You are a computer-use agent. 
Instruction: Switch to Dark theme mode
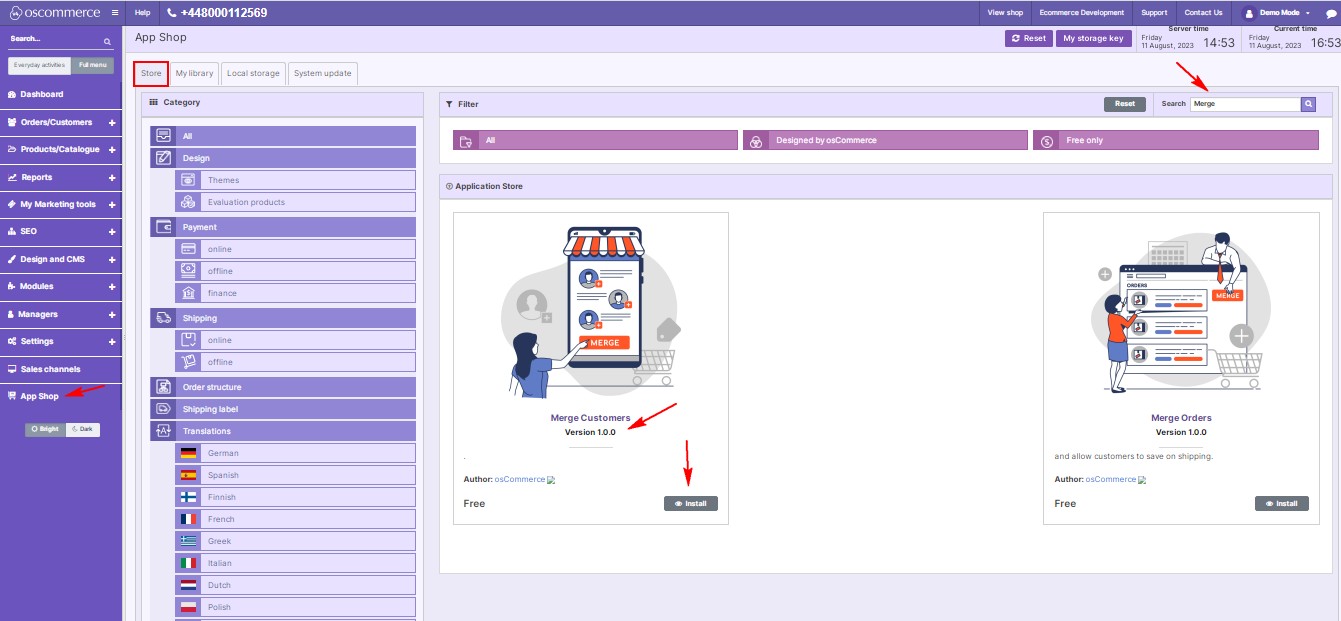(x=82, y=429)
